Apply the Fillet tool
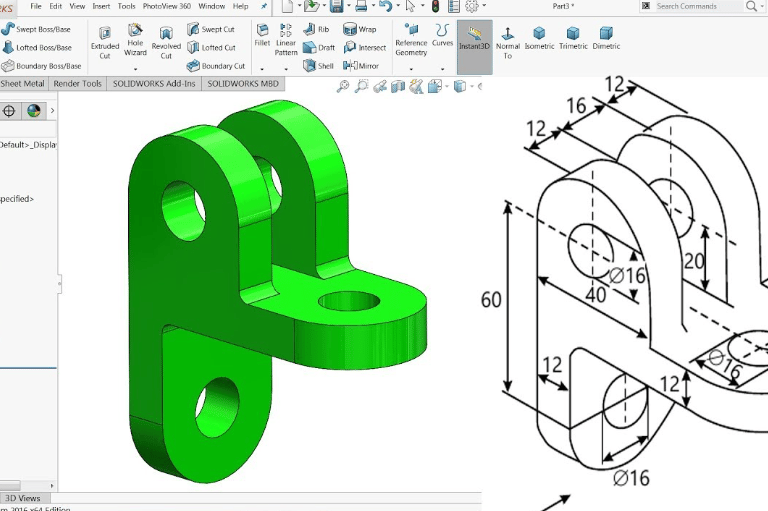 click(263, 35)
